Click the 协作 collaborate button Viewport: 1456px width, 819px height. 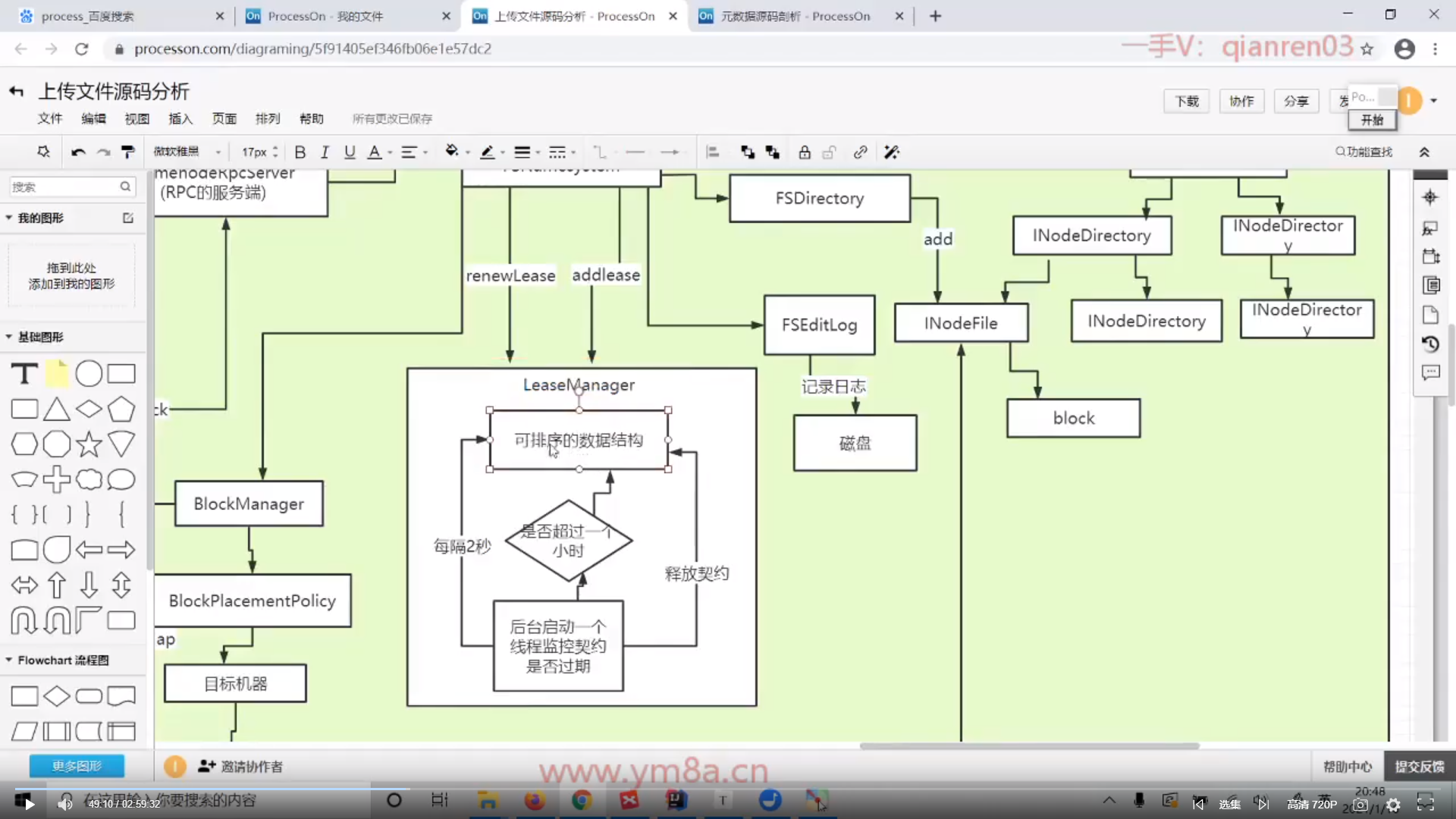click(1241, 101)
